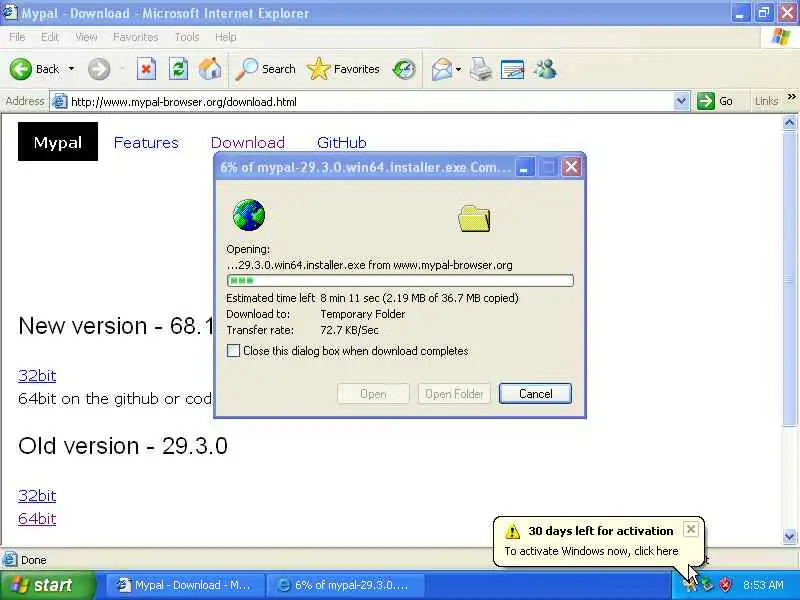Viewport: 800px width, 600px height.
Task: Click the status bar page icon
Action: (9, 560)
